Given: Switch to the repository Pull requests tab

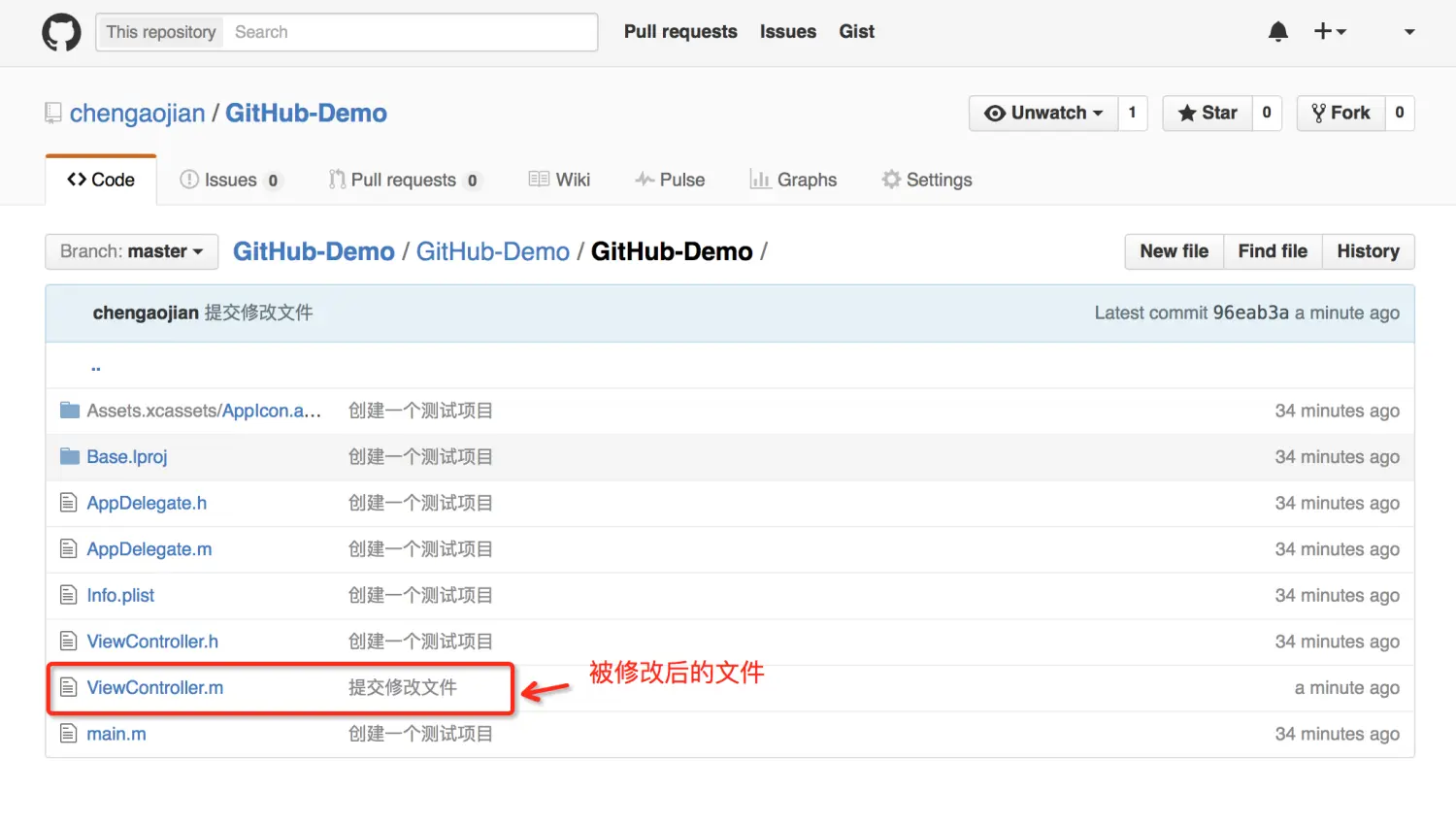Looking at the screenshot, I should pos(405,180).
